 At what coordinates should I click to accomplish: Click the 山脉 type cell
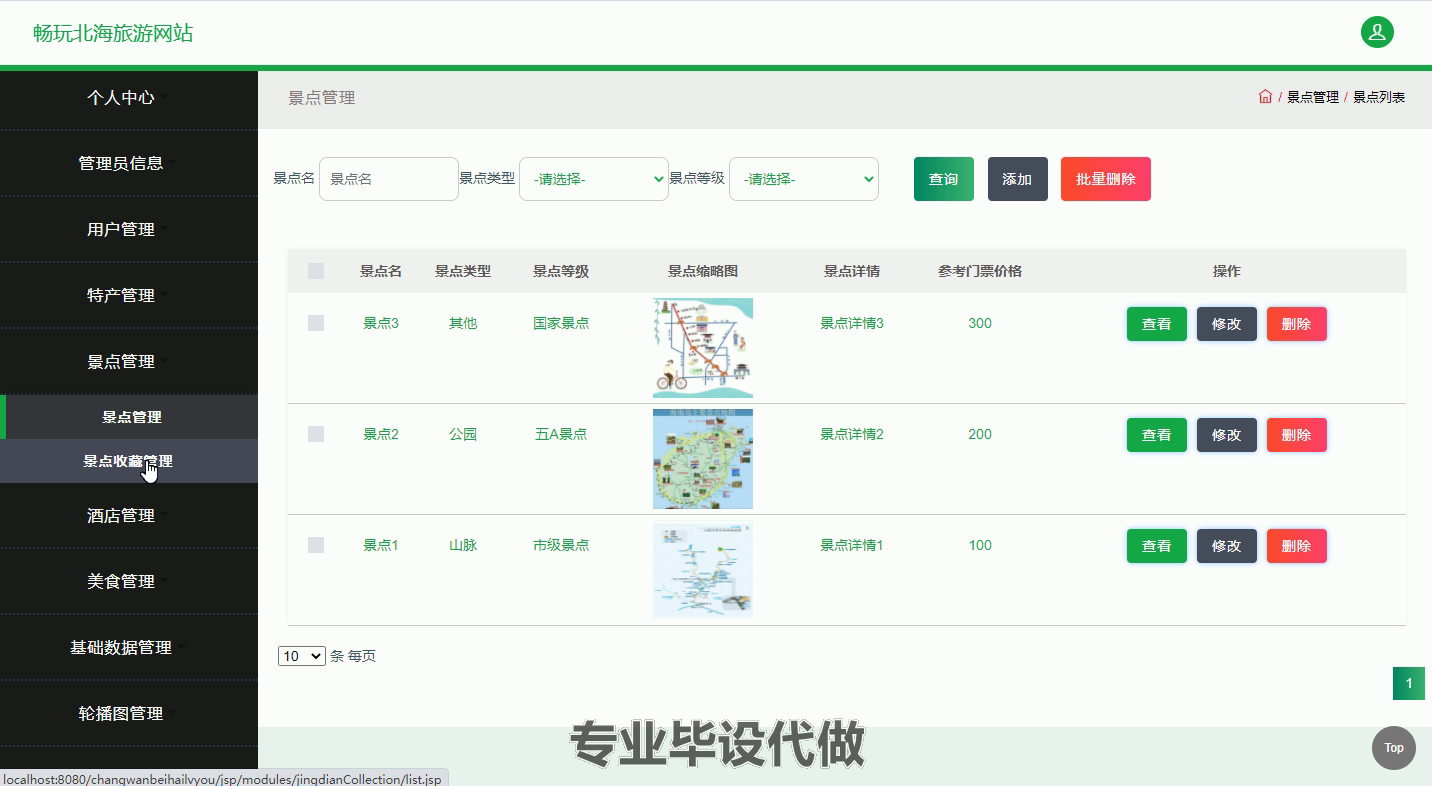463,545
